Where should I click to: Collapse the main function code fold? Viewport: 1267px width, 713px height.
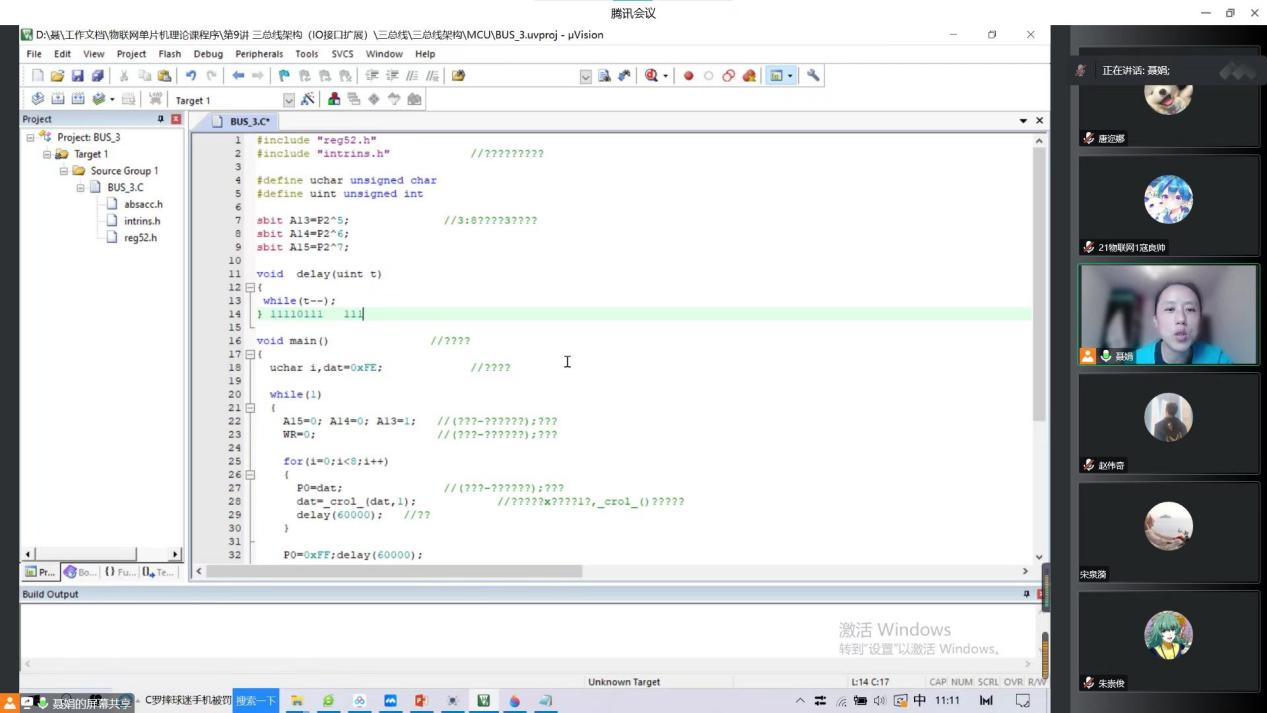[250, 354]
